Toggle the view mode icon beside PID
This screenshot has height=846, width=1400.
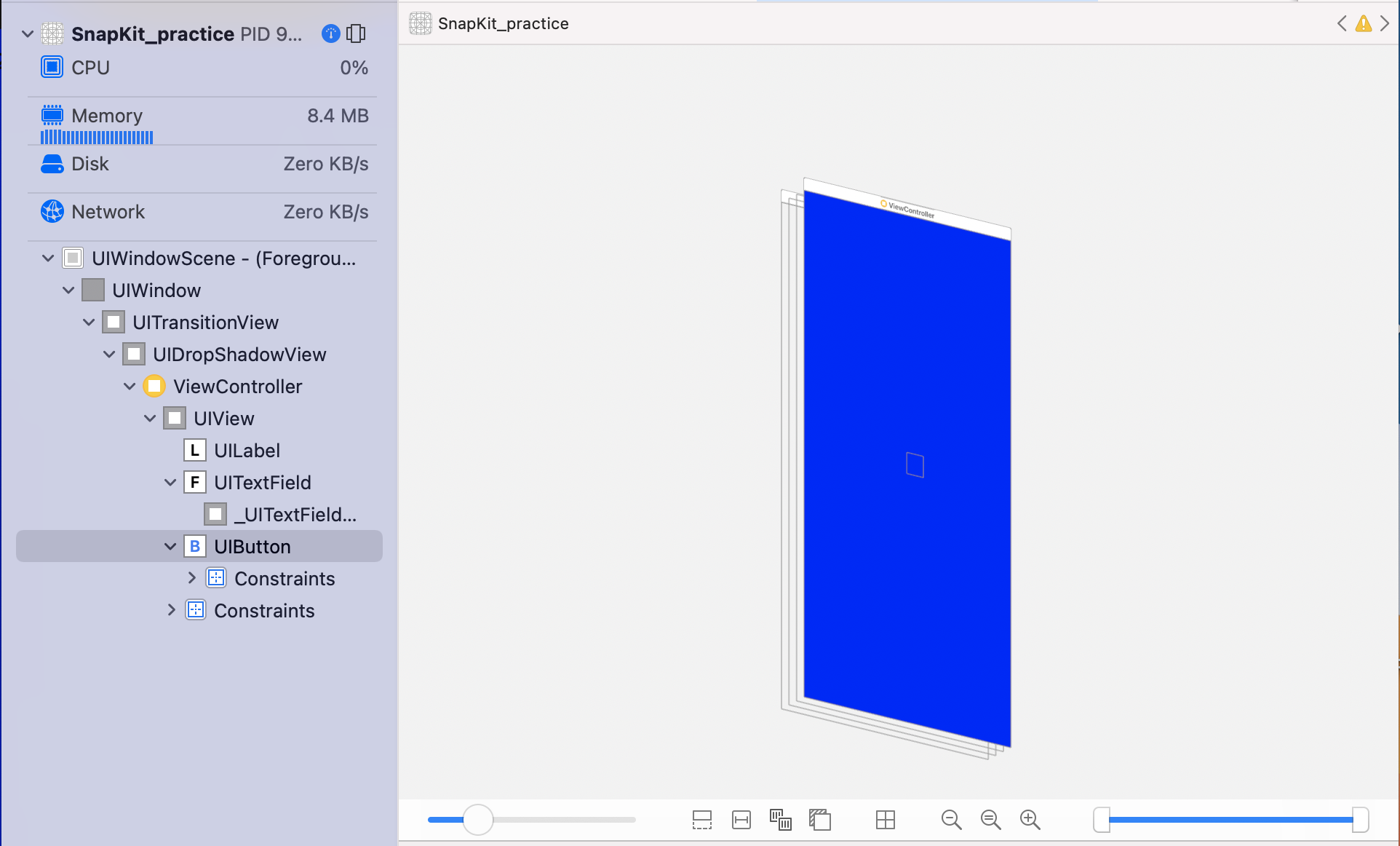[x=357, y=33]
